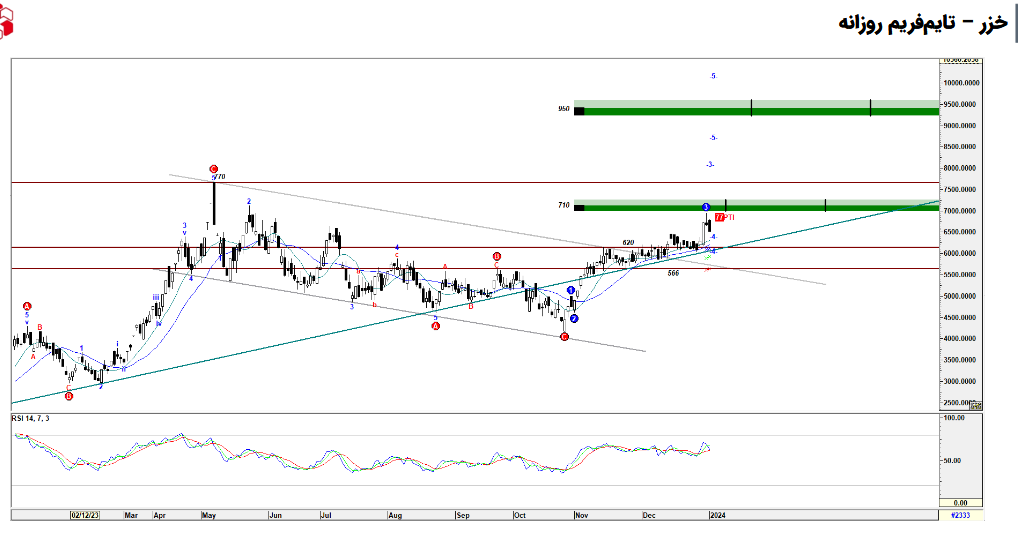
Task: Click the 02/12/23 date label
Action: tap(85, 515)
